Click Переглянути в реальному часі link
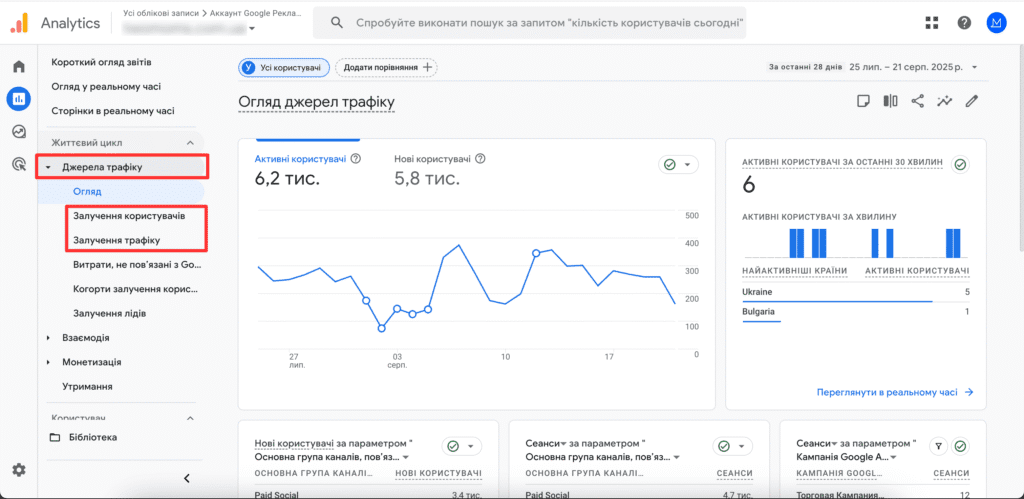This screenshot has height=499, width=1024. [x=895, y=393]
